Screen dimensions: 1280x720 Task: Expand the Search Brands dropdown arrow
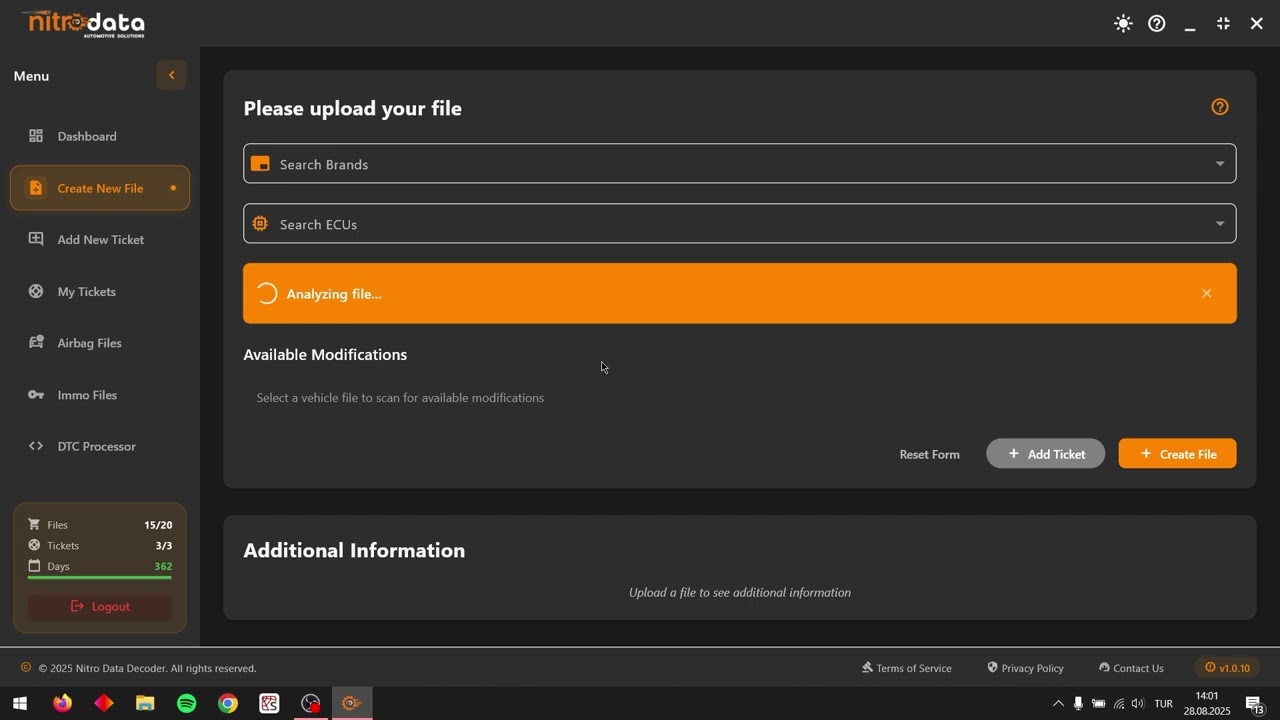click(1219, 164)
